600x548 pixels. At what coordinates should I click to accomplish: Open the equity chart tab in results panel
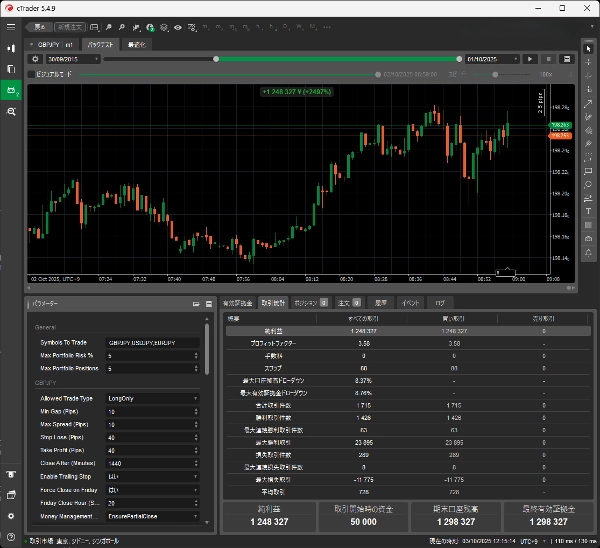coord(238,303)
